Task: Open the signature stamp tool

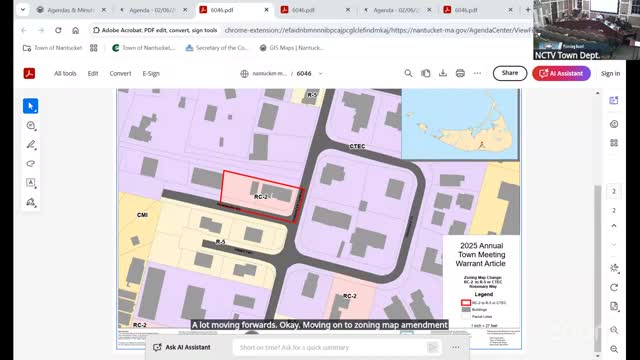Action: tap(31, 202)
